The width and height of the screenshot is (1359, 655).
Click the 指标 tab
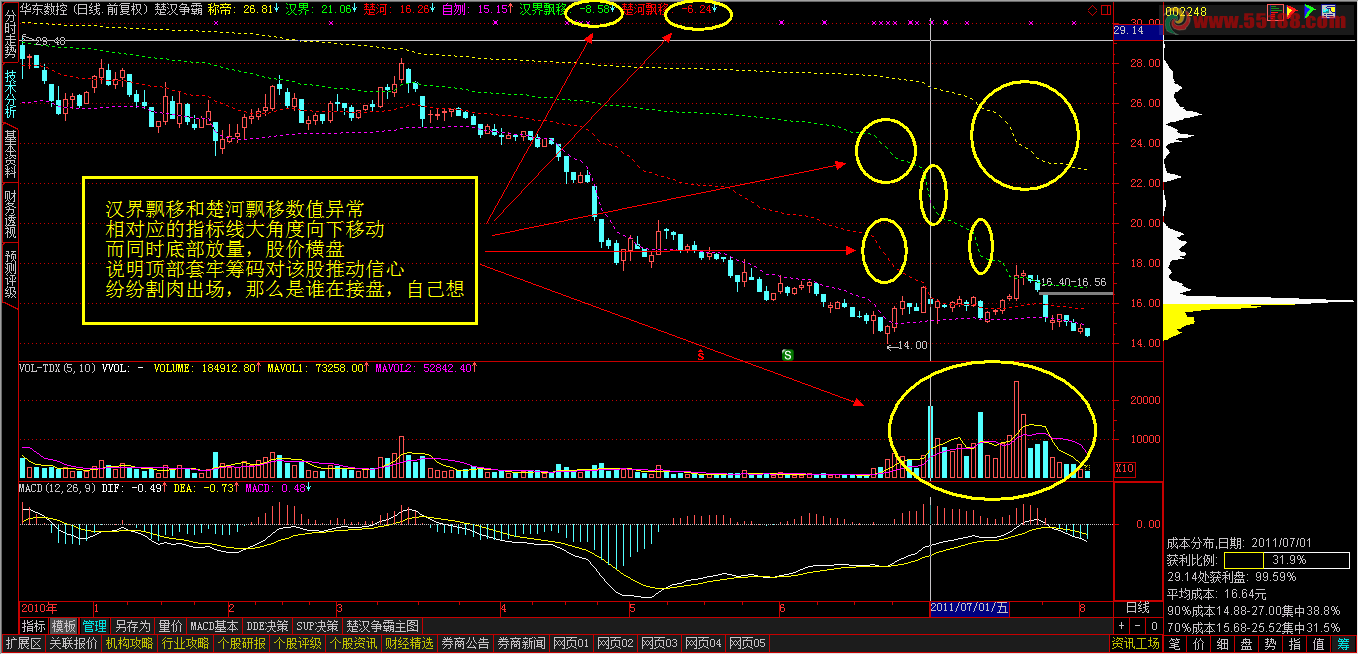click(x=34, y=626)
